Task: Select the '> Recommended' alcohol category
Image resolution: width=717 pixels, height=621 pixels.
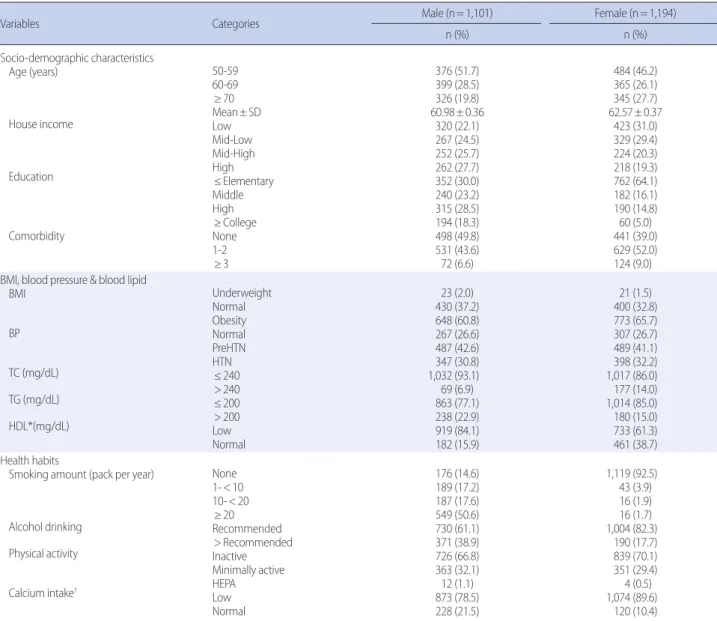Action: point(253,542)
